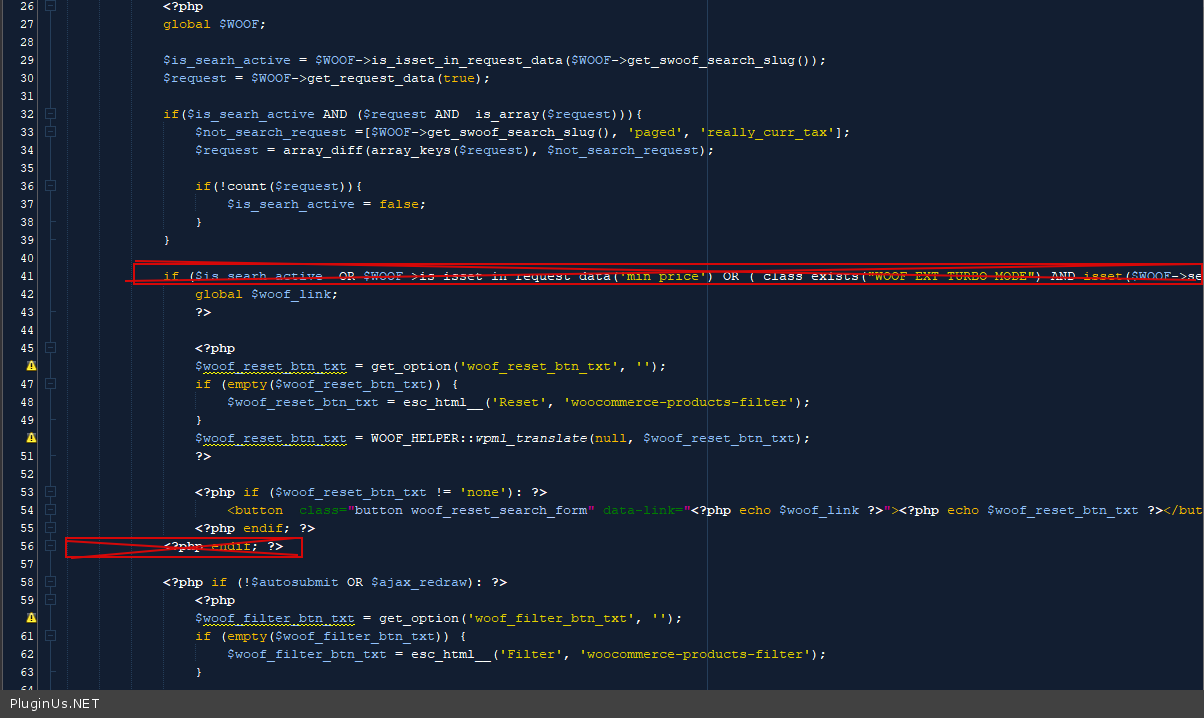Click line number 27 in the gutter

[27, 24]
